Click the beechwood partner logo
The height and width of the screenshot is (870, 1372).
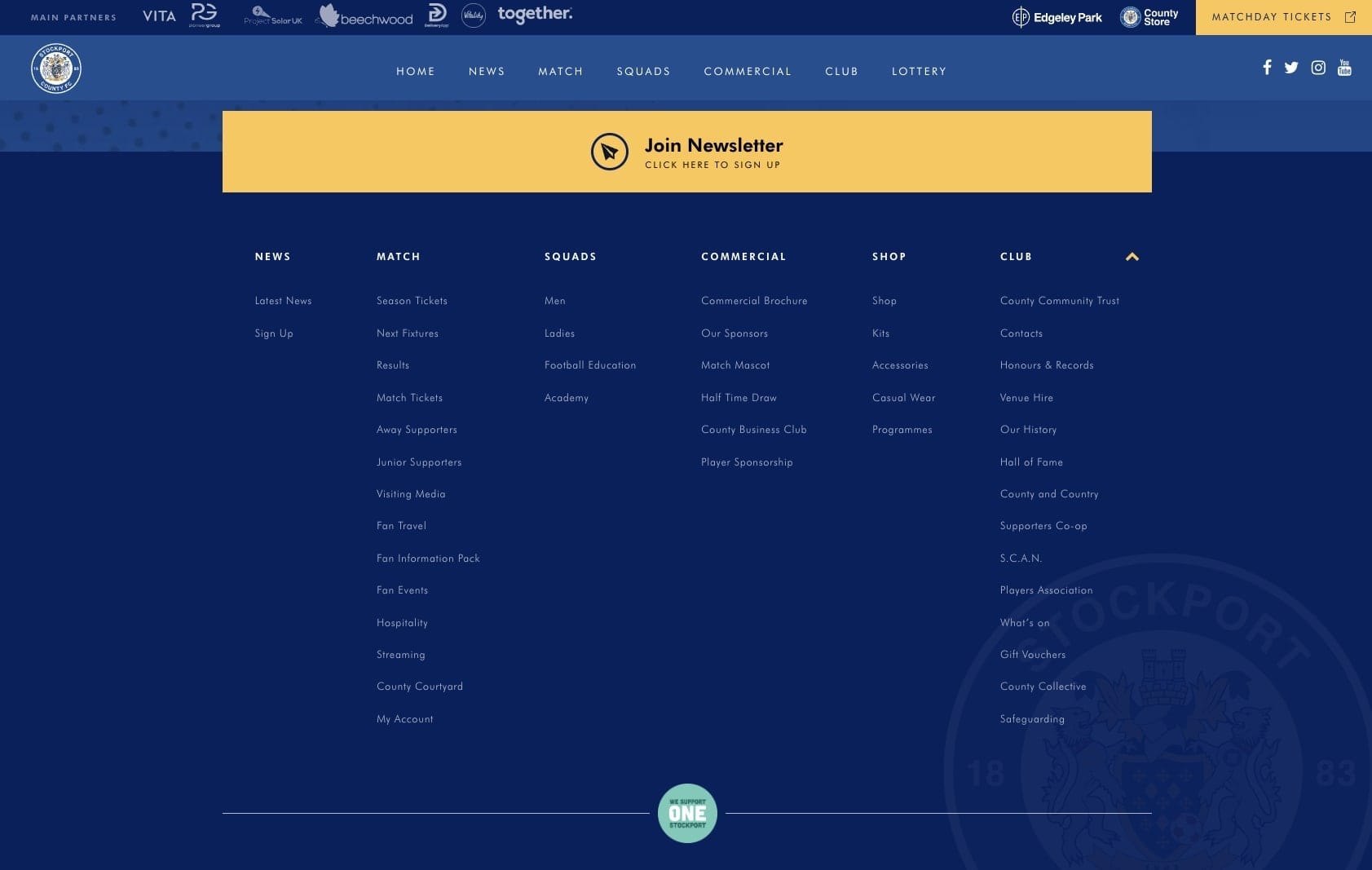pos(365,15)
